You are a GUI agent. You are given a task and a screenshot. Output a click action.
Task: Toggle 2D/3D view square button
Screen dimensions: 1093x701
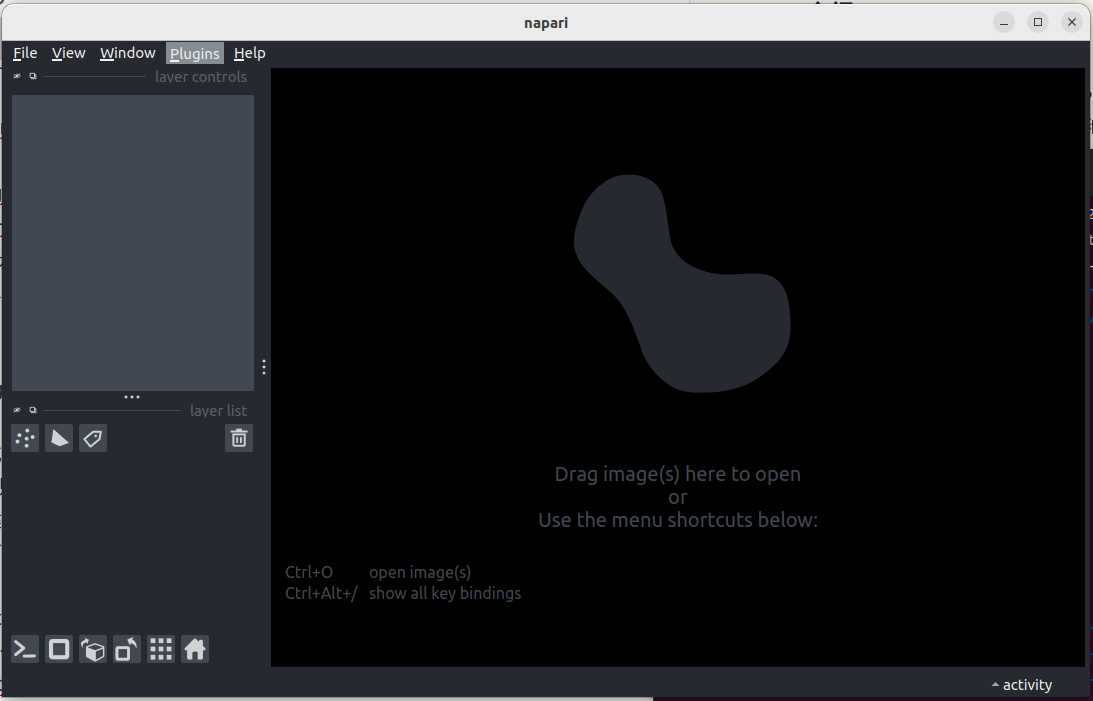pos(59,649)
